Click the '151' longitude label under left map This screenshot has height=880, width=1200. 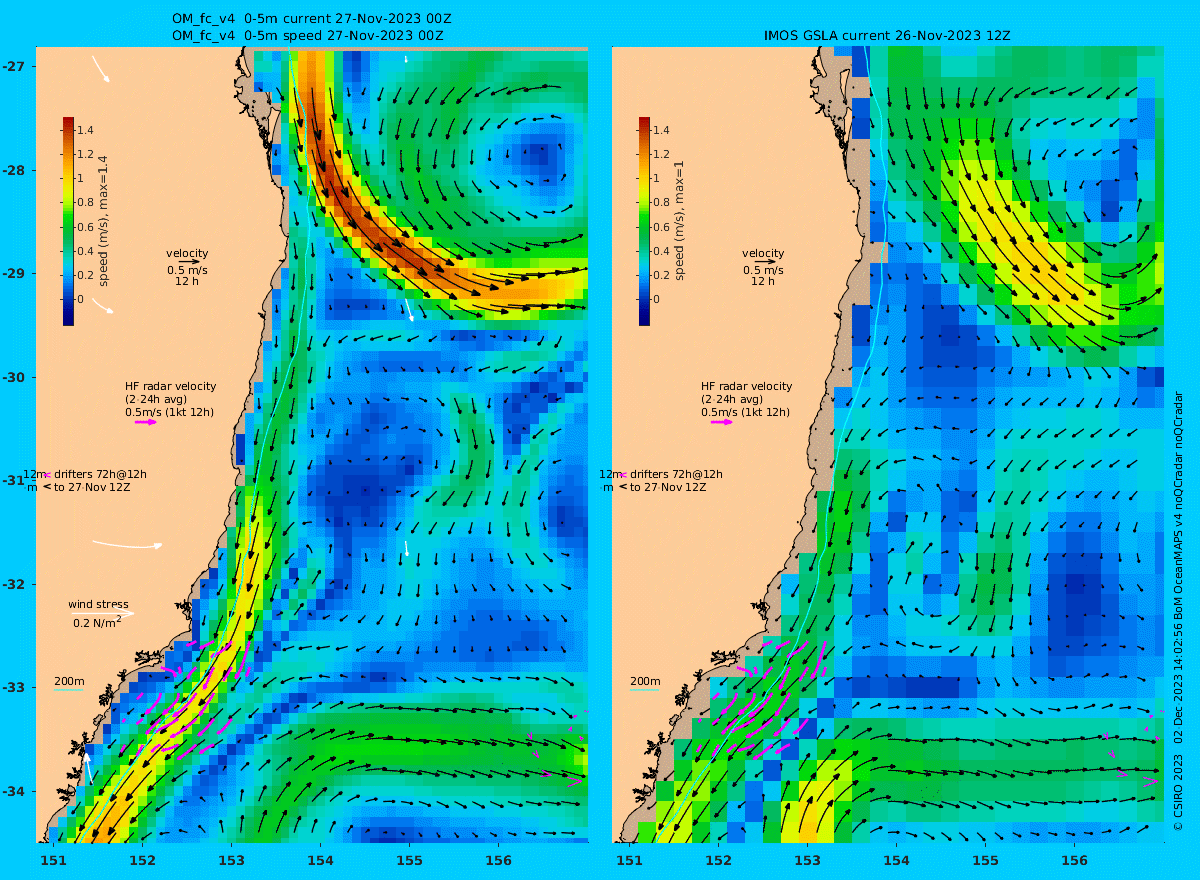[53, 860]
